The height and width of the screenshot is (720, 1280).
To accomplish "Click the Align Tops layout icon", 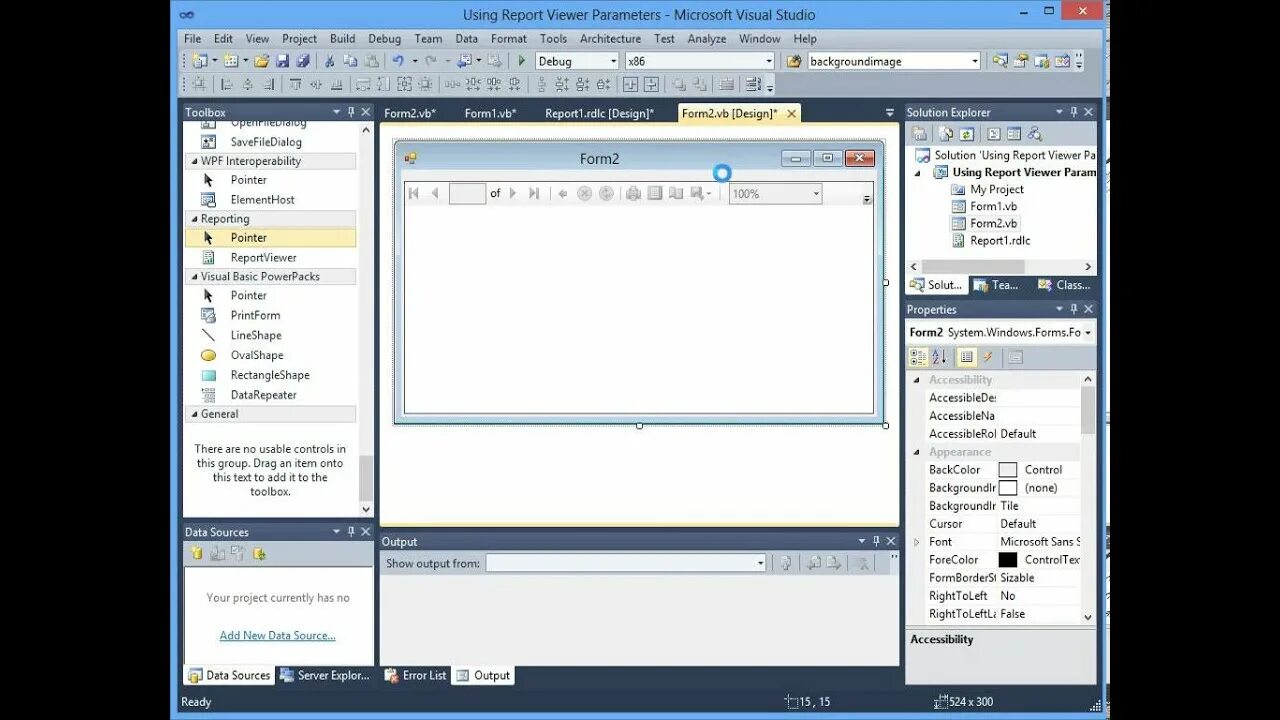I will click(x=296, y=85).
